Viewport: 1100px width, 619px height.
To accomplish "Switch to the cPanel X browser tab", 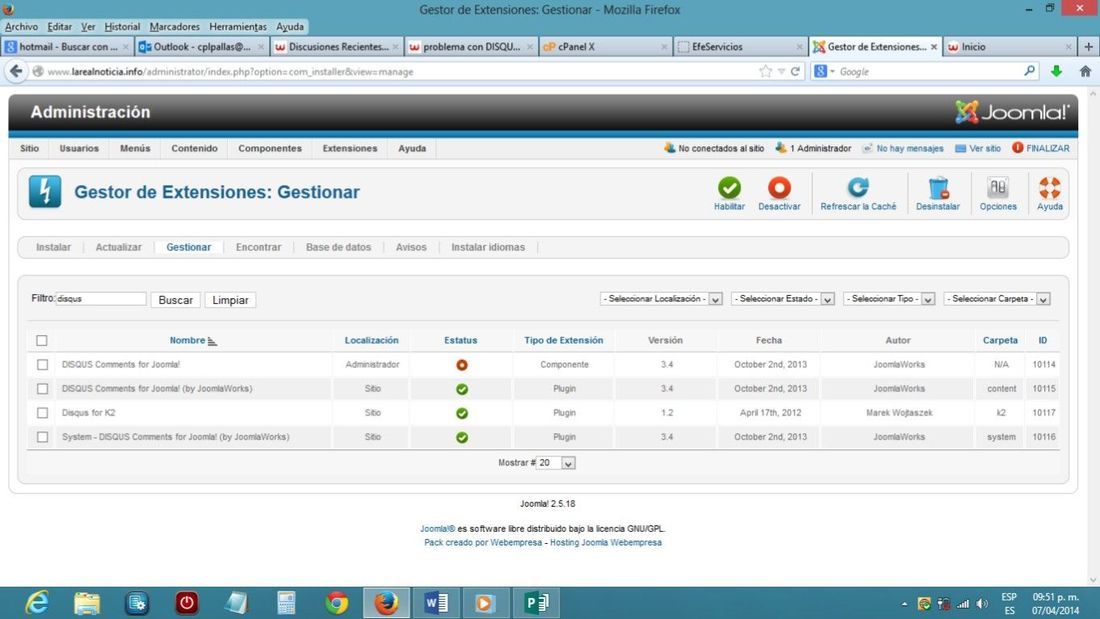I will tap(606, 46).
